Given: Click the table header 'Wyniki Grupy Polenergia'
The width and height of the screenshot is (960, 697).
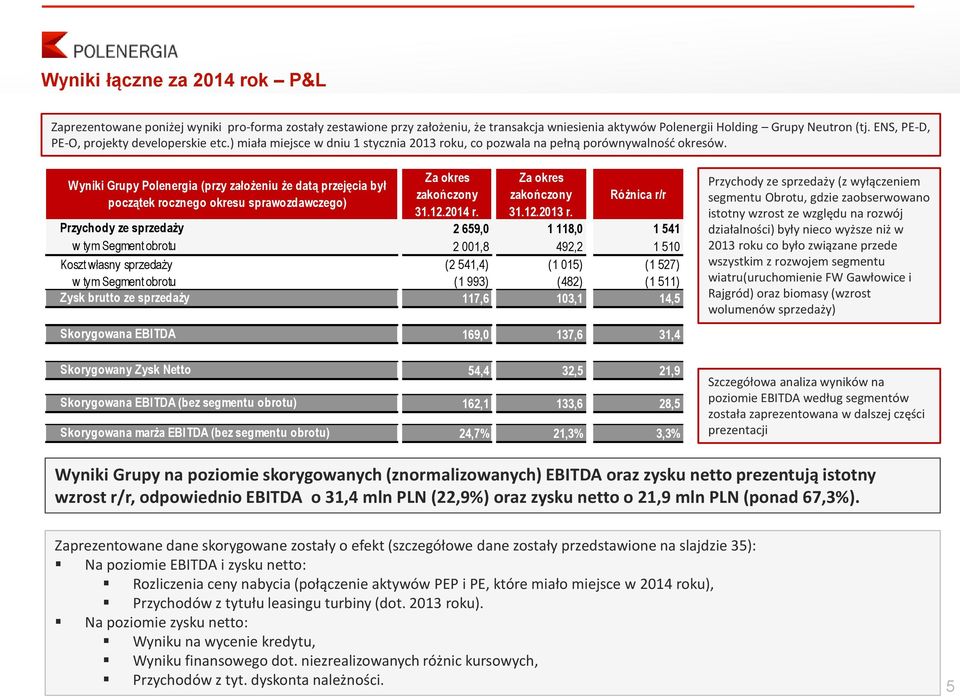Looking at the screenshot, I should coord(222,194).
